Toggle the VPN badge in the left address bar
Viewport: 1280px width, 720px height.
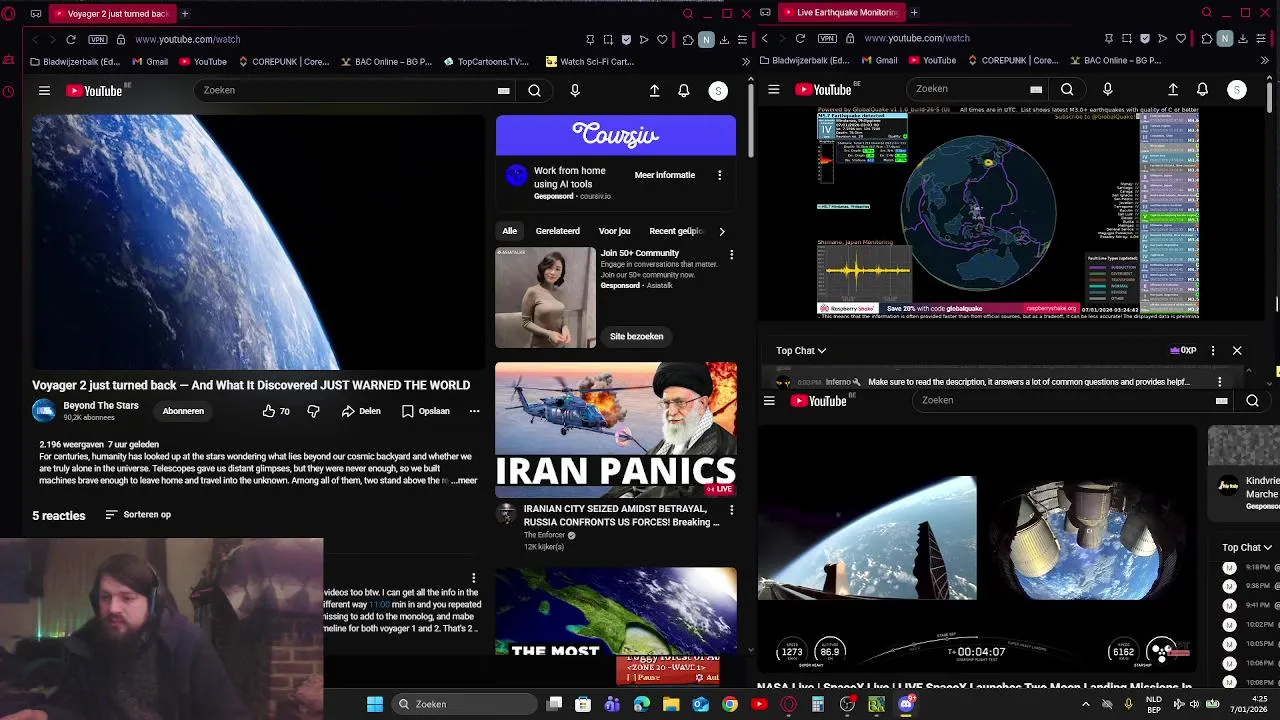pos(98,39)
